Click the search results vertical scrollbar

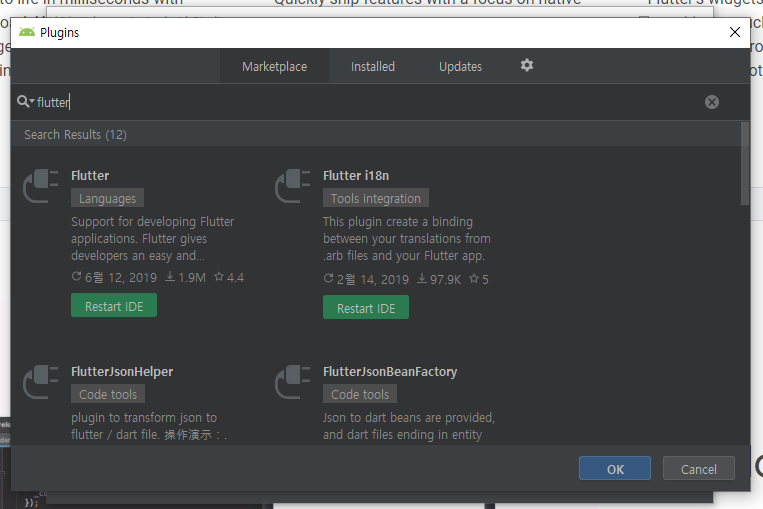coord(745,164)
